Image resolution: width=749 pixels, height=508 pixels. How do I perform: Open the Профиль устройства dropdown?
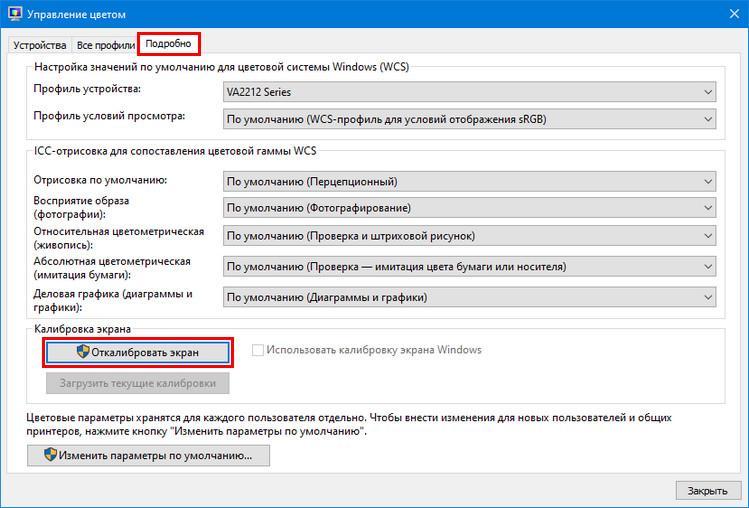tap(469, 92)
